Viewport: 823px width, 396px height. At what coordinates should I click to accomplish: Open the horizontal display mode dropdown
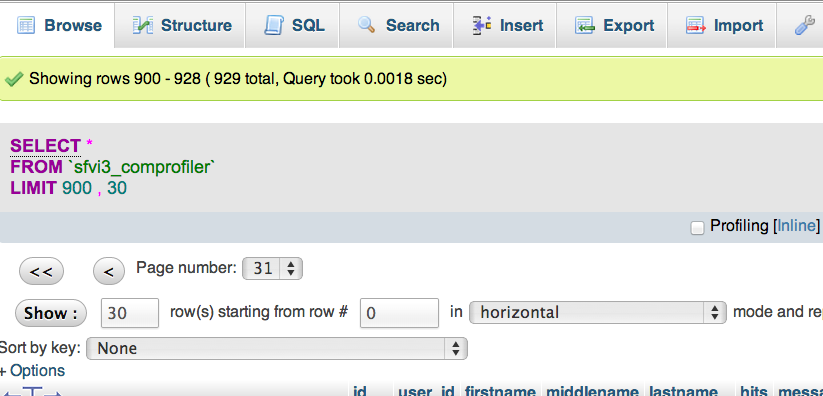coord(597,312)
